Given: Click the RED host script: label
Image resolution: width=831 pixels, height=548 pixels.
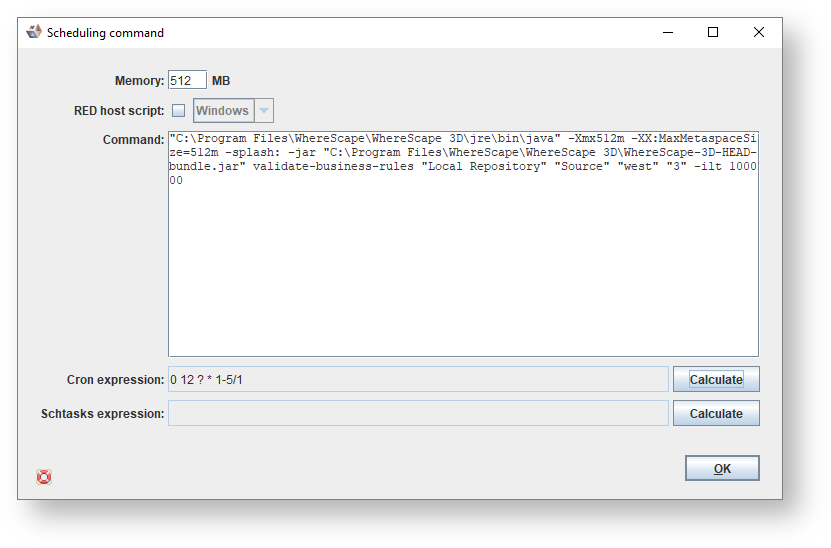Looking at the screenshot, I should [119, 111].
